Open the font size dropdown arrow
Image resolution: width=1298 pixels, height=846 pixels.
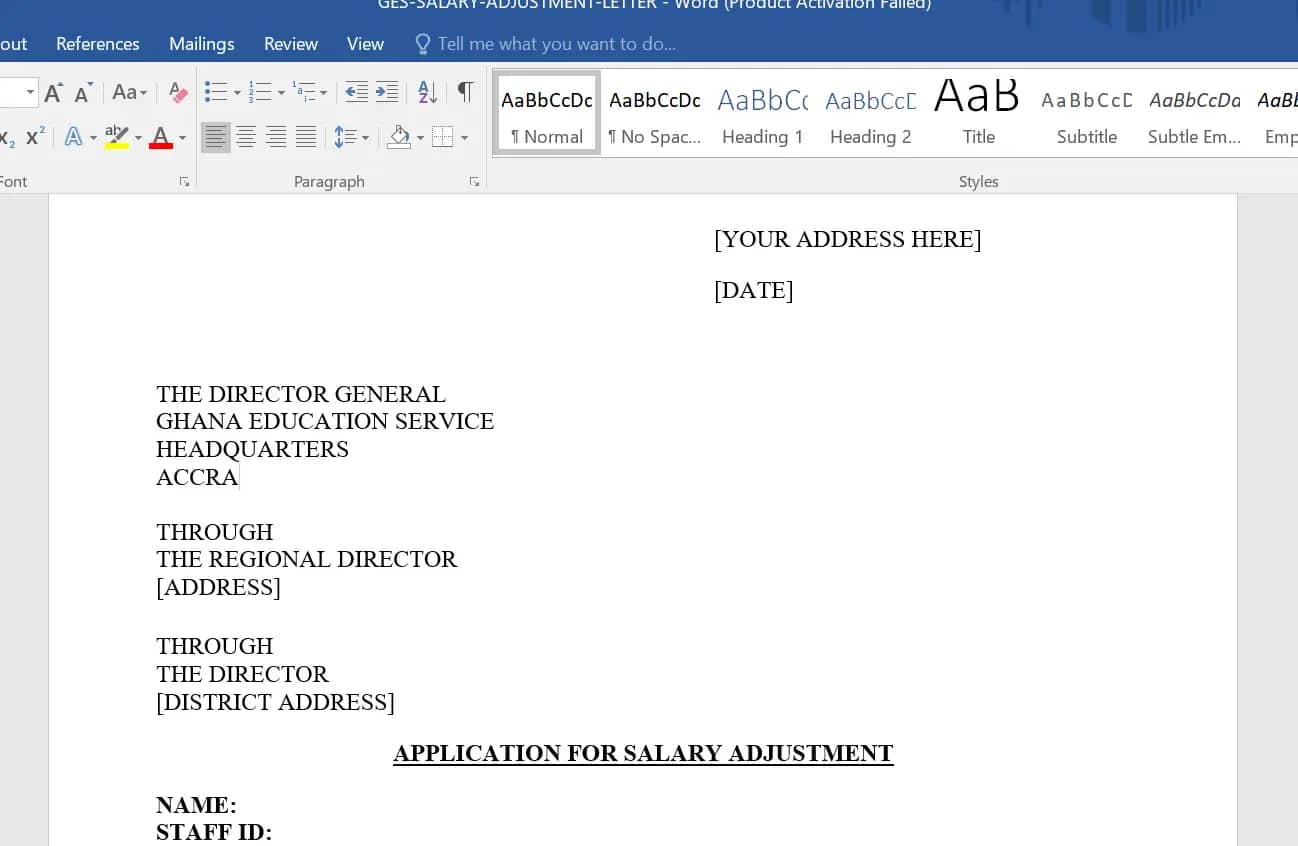point(30,93)
